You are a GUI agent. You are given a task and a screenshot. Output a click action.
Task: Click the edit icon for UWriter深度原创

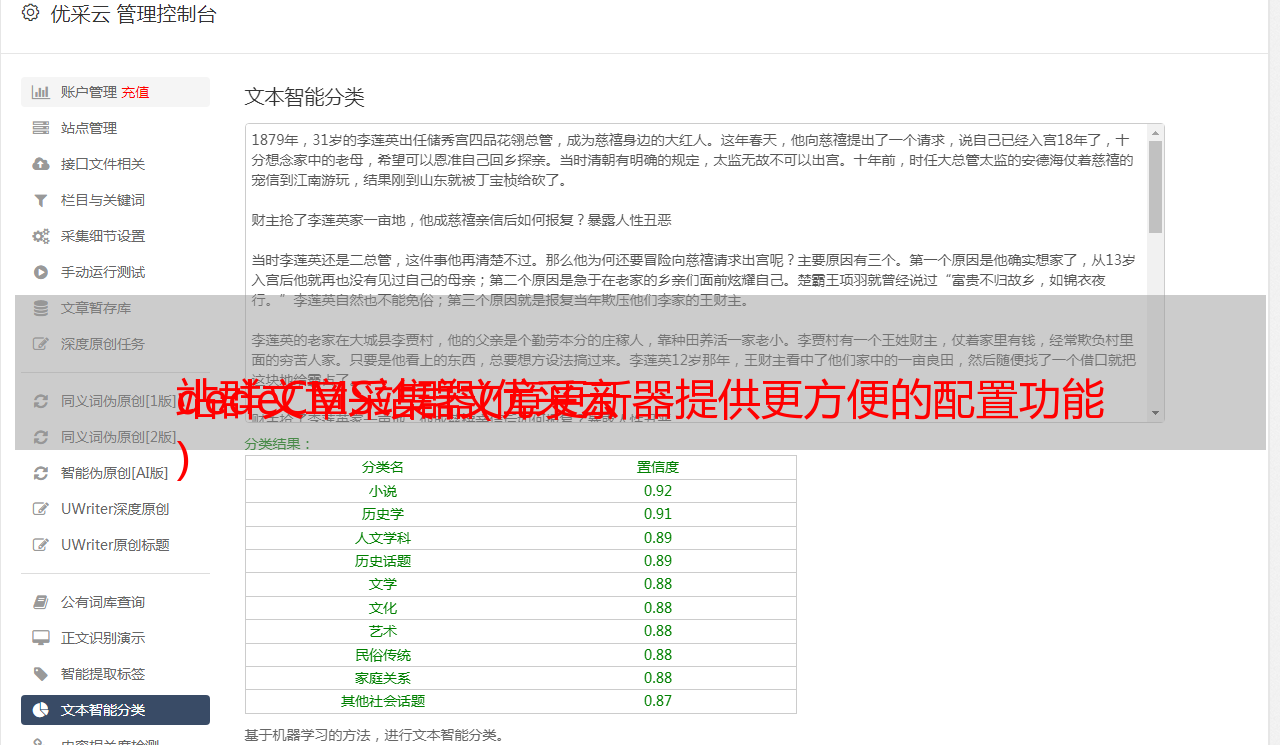pyautogui.click(x=41, y=509)
